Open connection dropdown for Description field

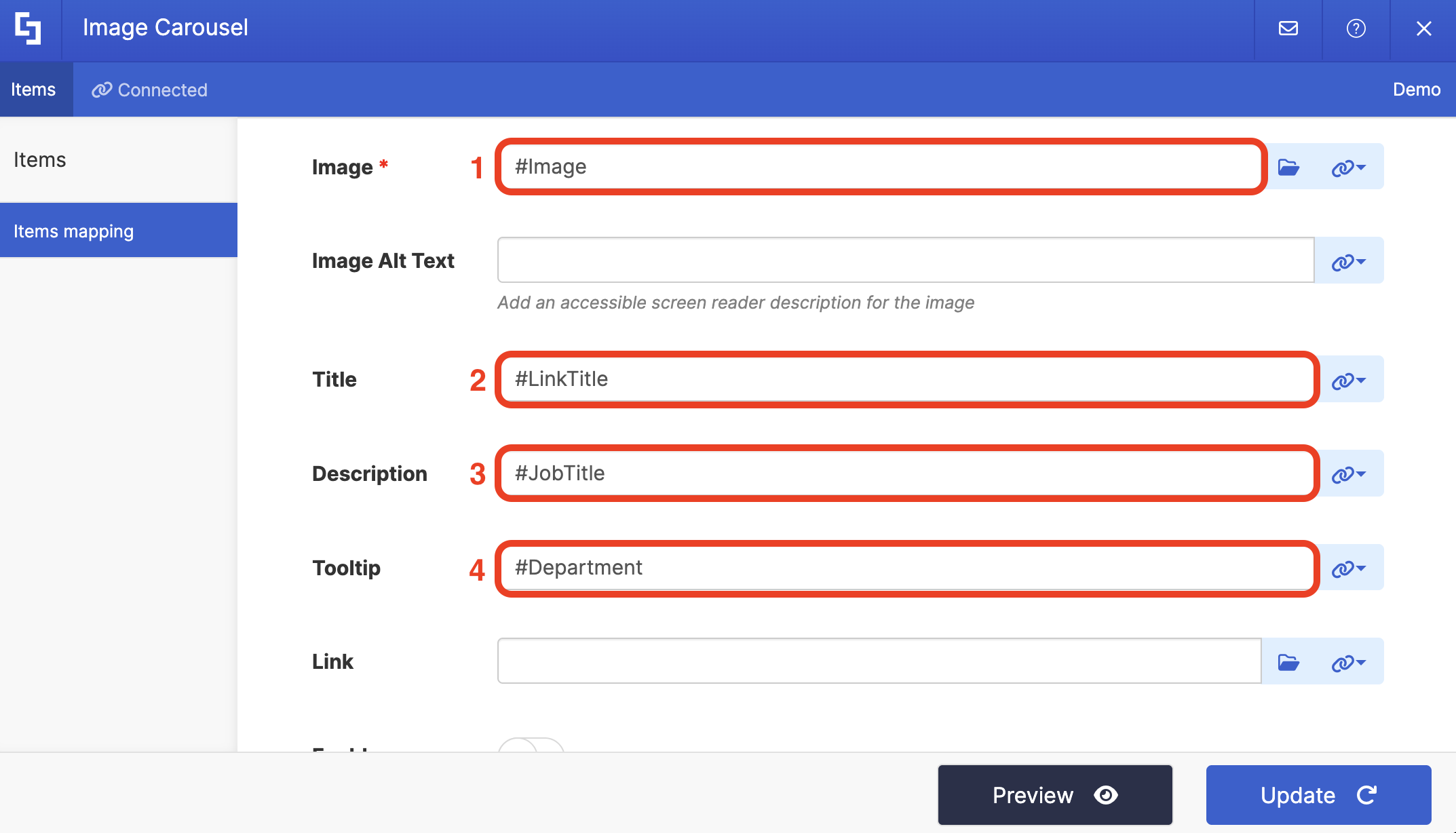(1348, 473)
